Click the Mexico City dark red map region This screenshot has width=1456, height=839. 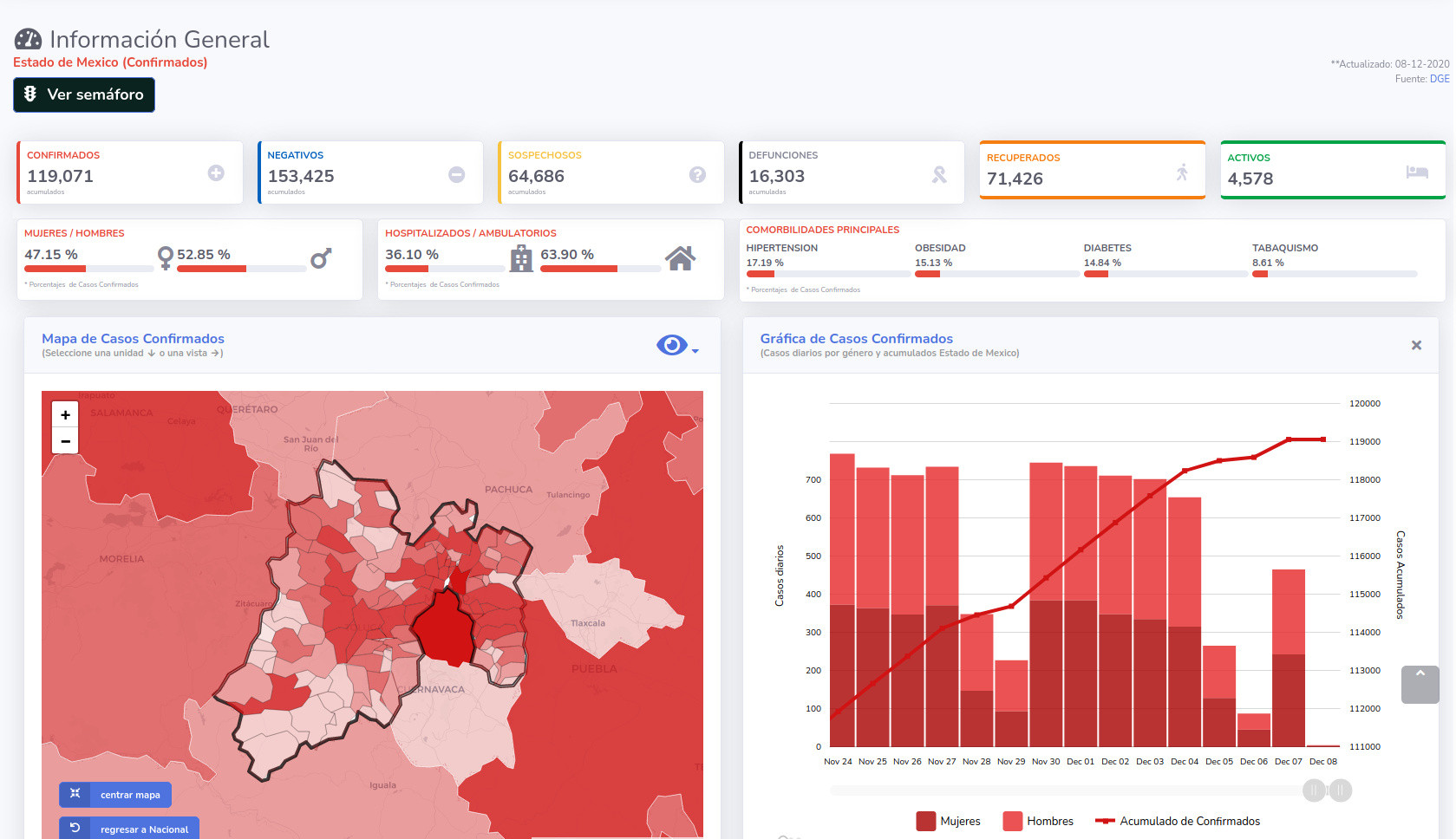[445, 628]
